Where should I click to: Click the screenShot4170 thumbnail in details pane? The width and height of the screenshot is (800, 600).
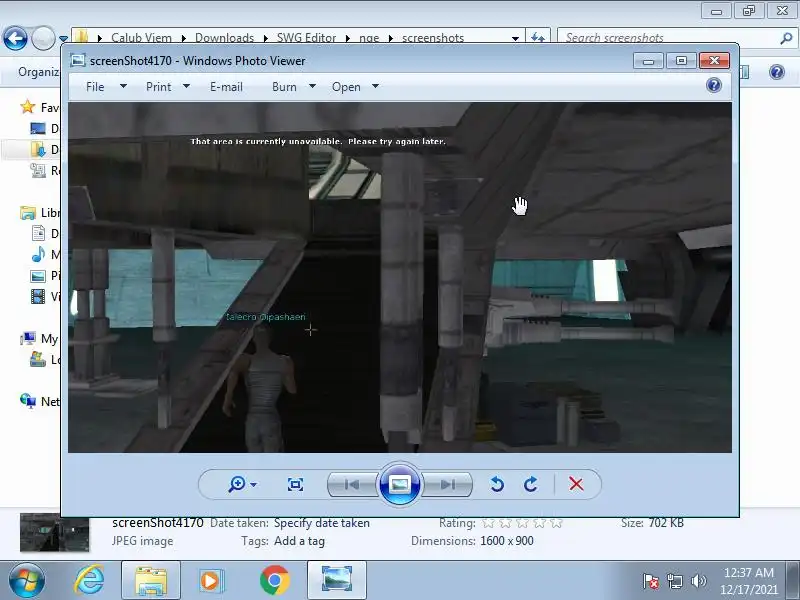[55, 532]
